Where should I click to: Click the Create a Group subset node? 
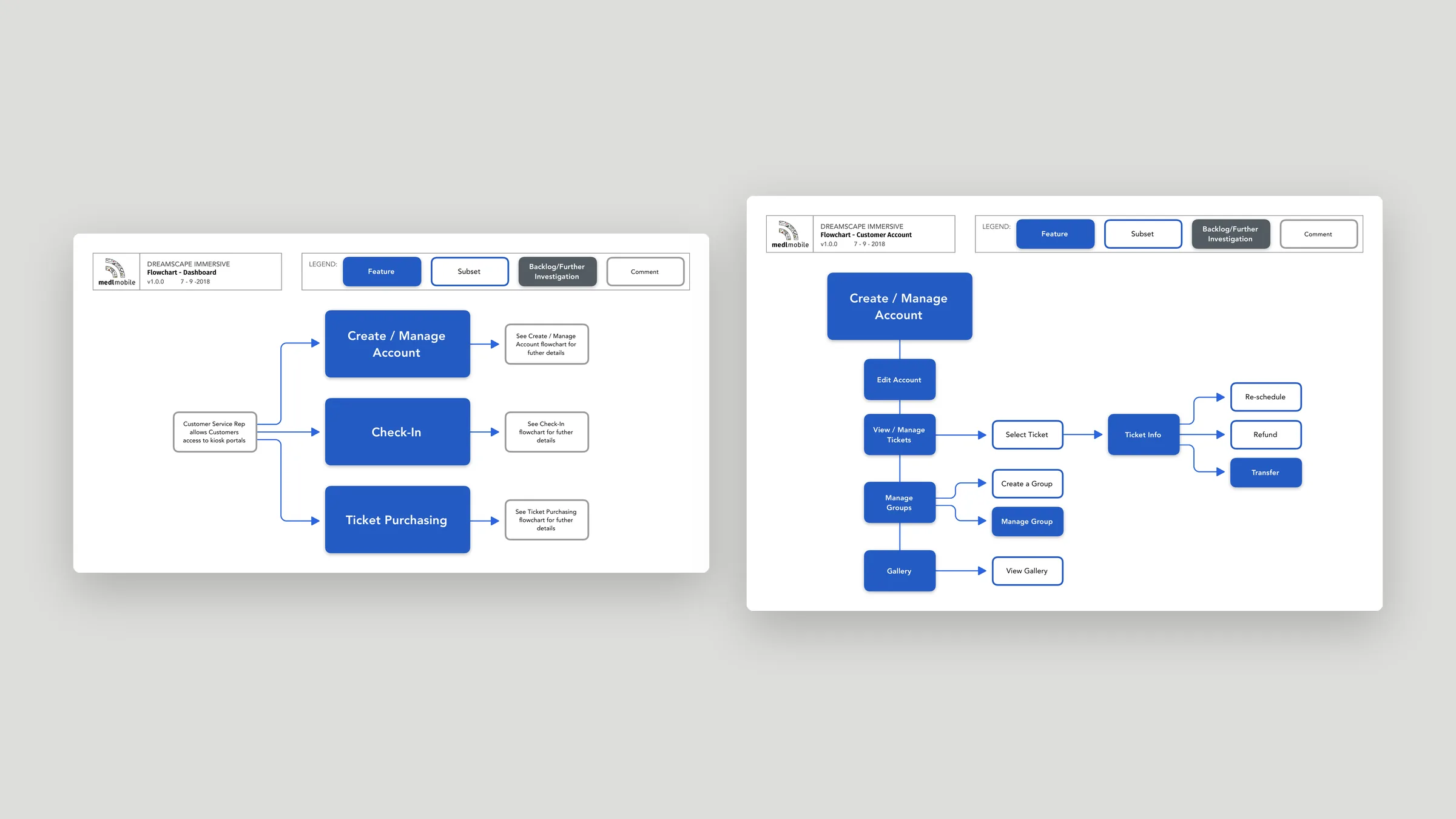click(x=1027, y=484)
